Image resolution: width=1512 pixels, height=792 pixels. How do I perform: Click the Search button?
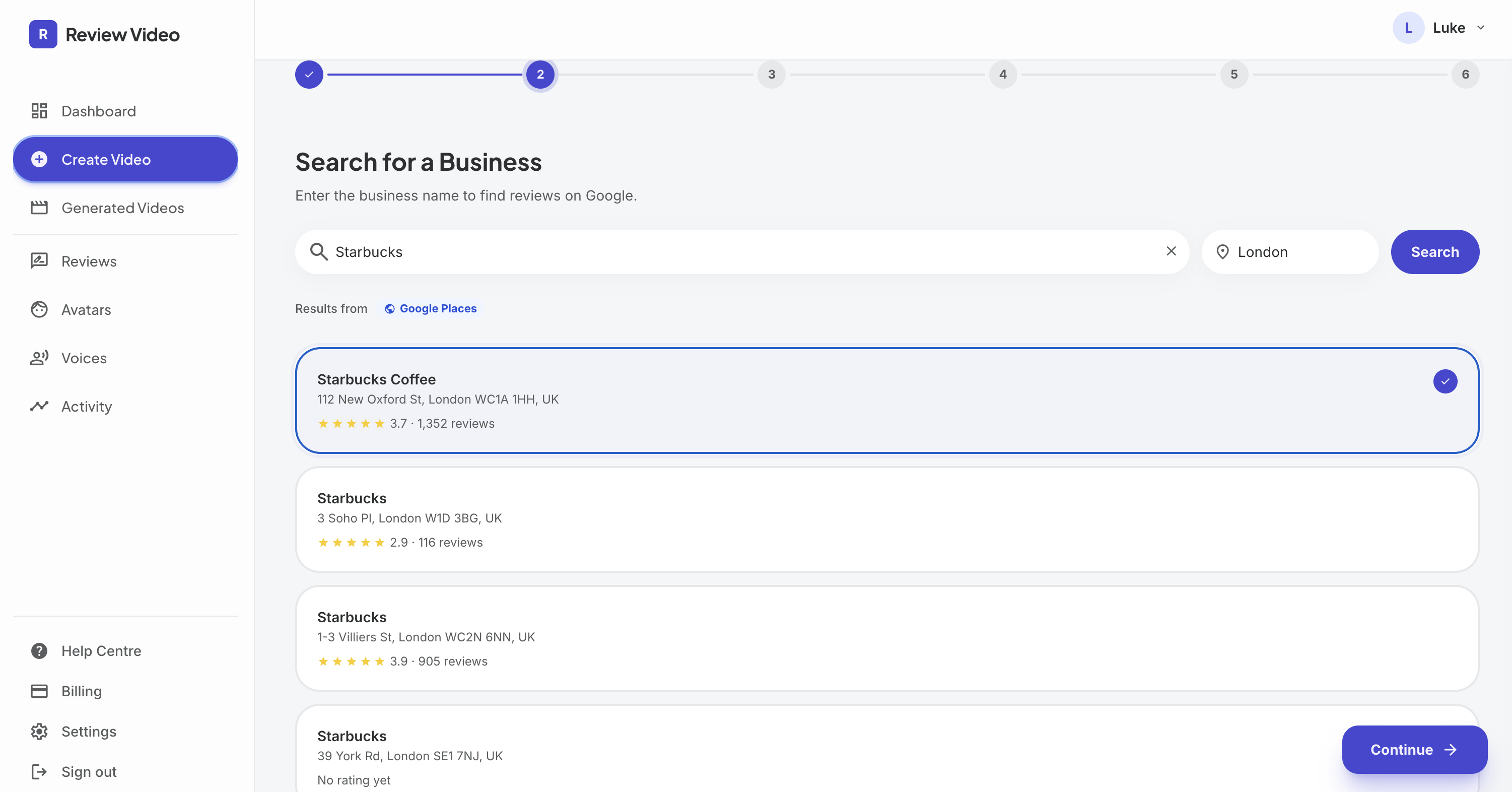click(x=1434, y=251)
